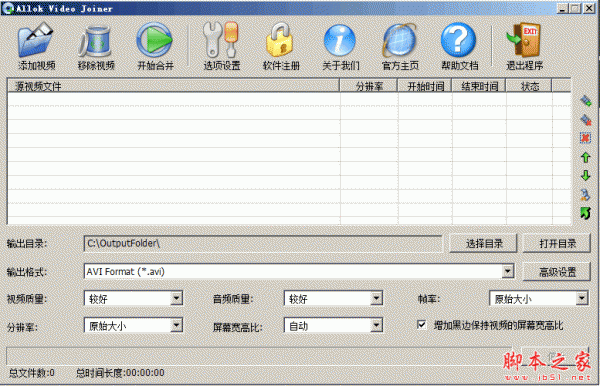
Task: Click the 源视频文件 column header
Action: 173,86
